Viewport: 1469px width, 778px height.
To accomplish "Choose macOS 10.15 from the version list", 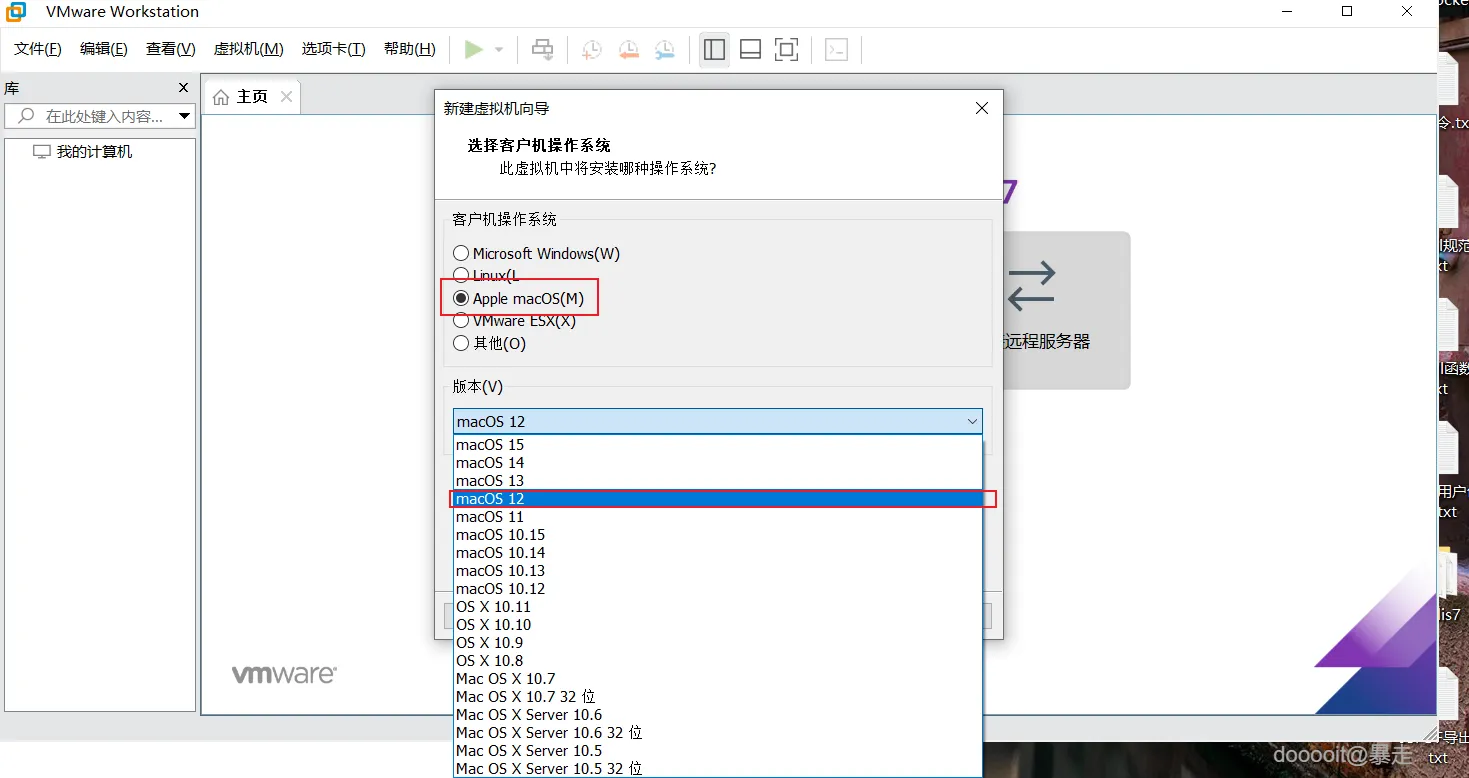I will [x=718, y=535].
